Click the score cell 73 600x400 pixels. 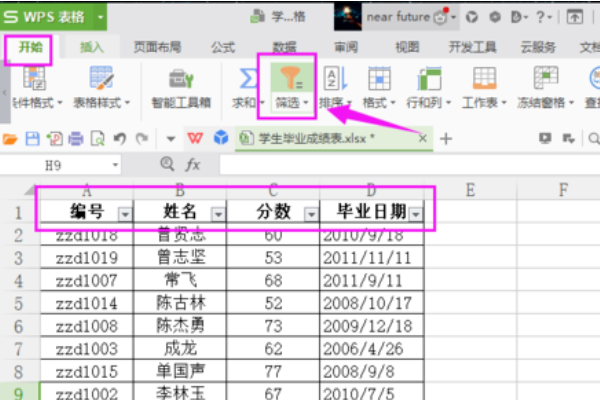[x=273, y=326]
